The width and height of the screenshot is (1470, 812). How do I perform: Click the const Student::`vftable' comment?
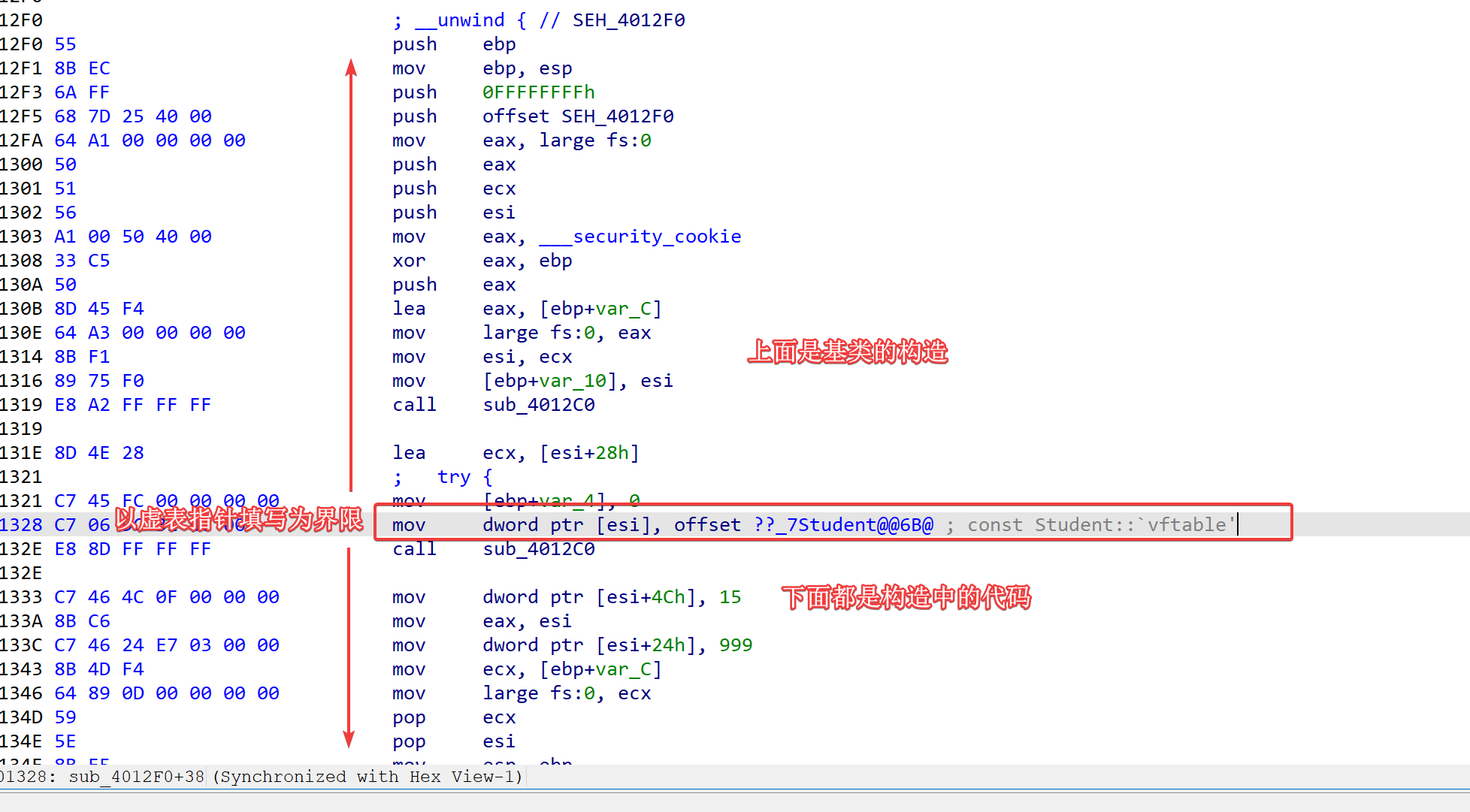1101,525
